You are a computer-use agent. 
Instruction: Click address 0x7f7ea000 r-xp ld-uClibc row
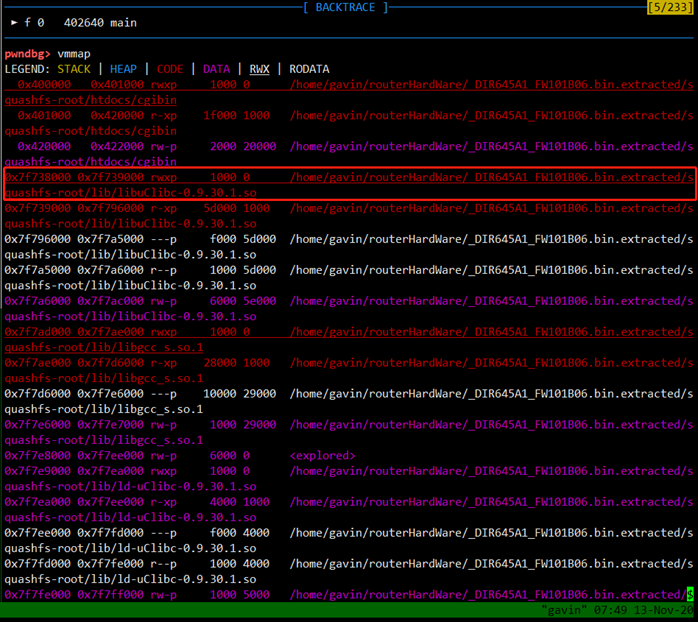click(x=37, y=502)
